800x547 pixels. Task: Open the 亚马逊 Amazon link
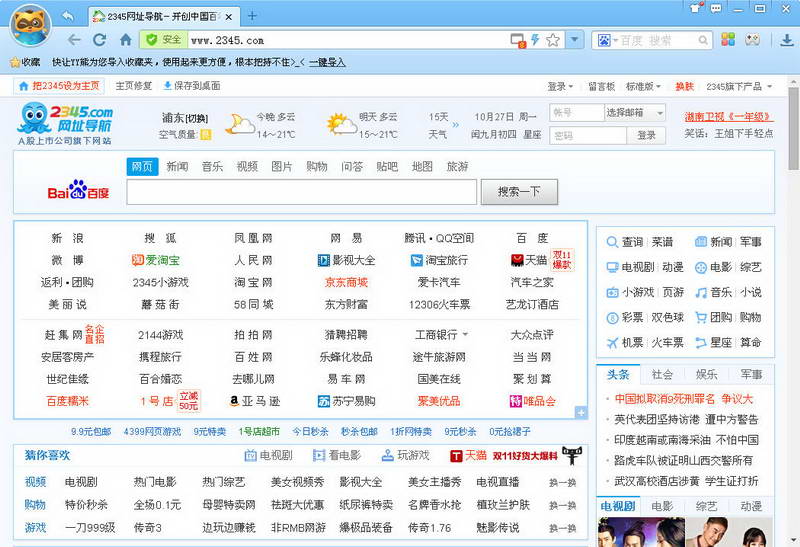pyautogui.click(x=255, y=401)
